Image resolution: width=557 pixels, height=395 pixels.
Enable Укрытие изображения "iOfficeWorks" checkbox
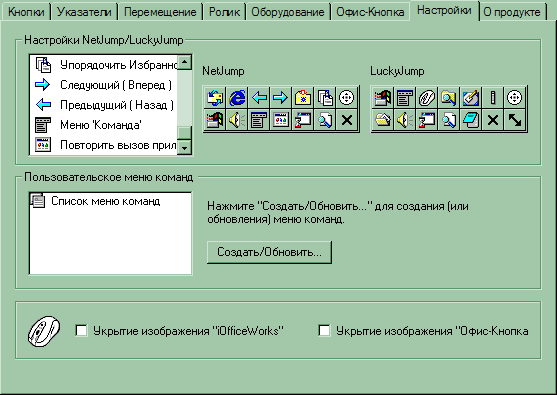[x=81, y=331]
